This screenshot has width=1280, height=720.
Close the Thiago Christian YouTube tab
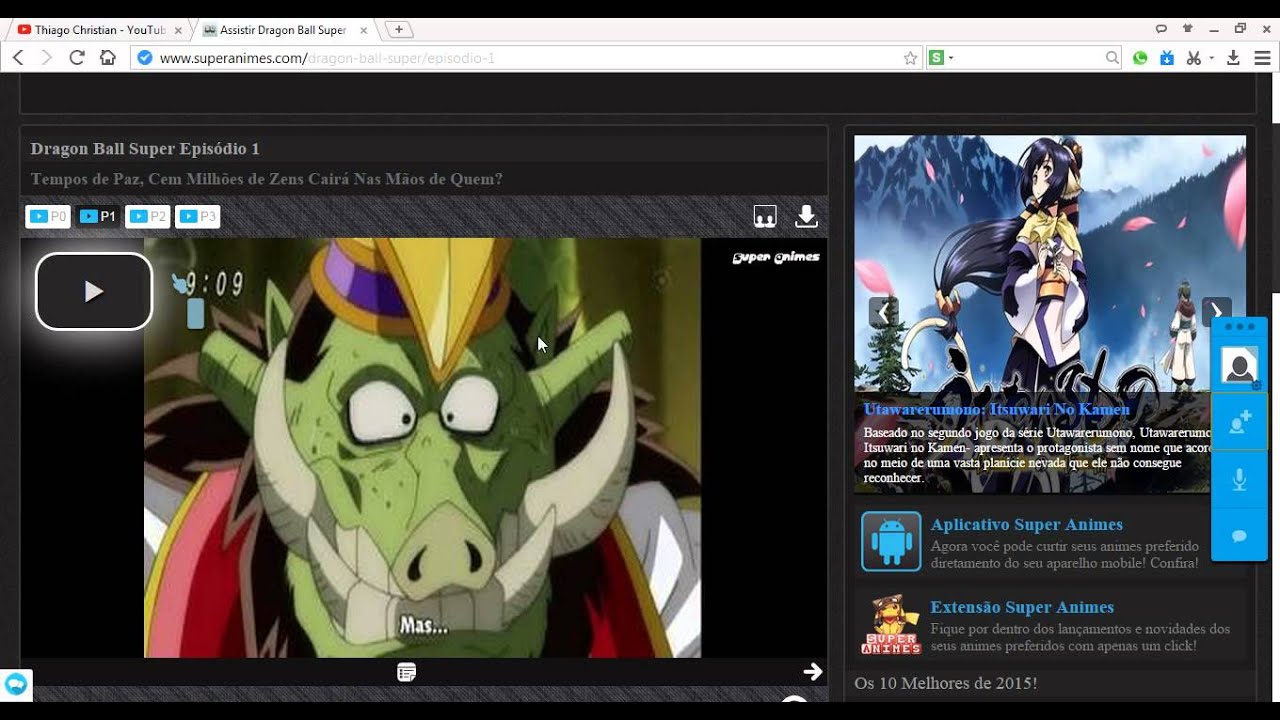(x=178, y=30)
